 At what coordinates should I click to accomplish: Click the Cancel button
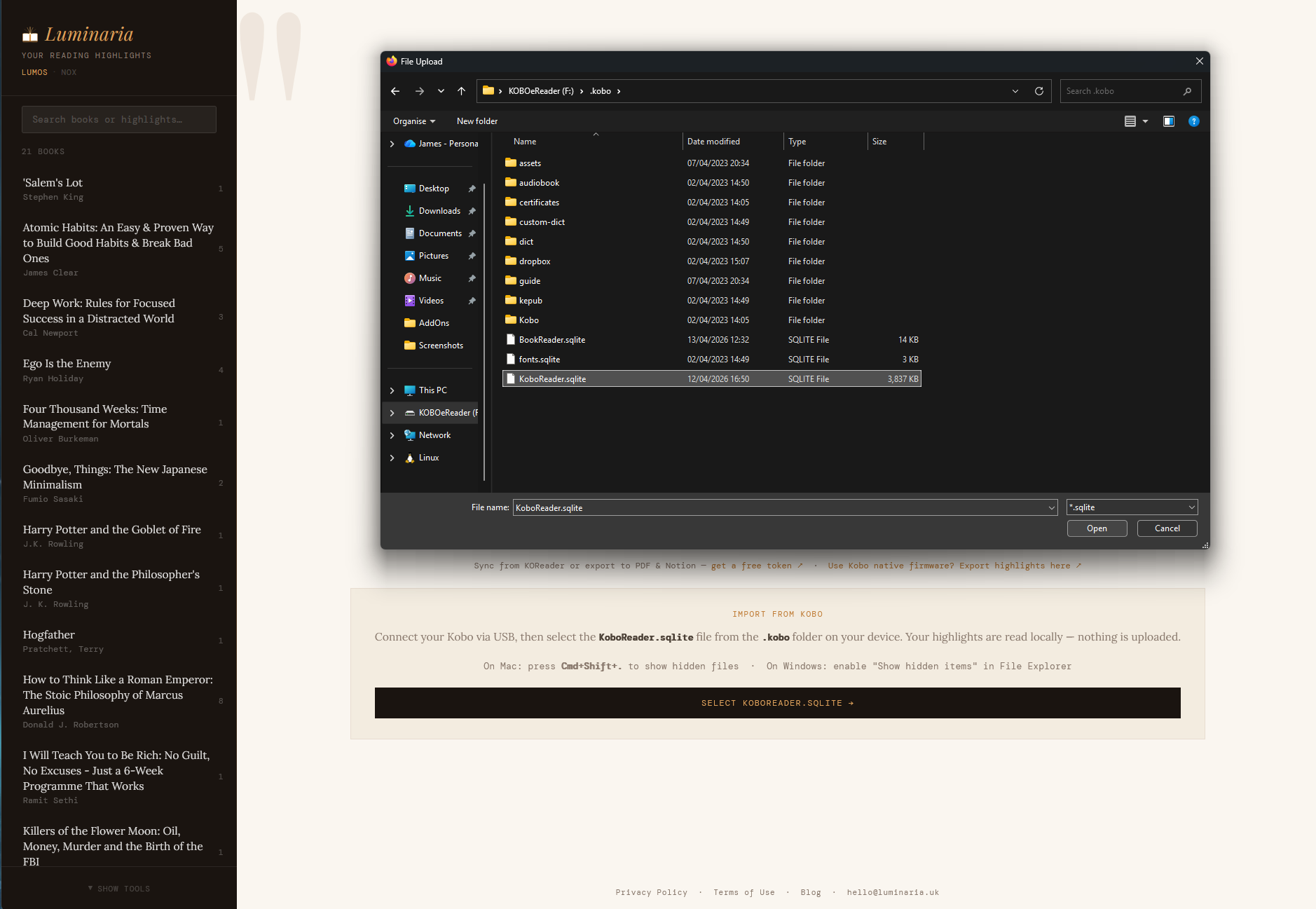[1167, 528]
